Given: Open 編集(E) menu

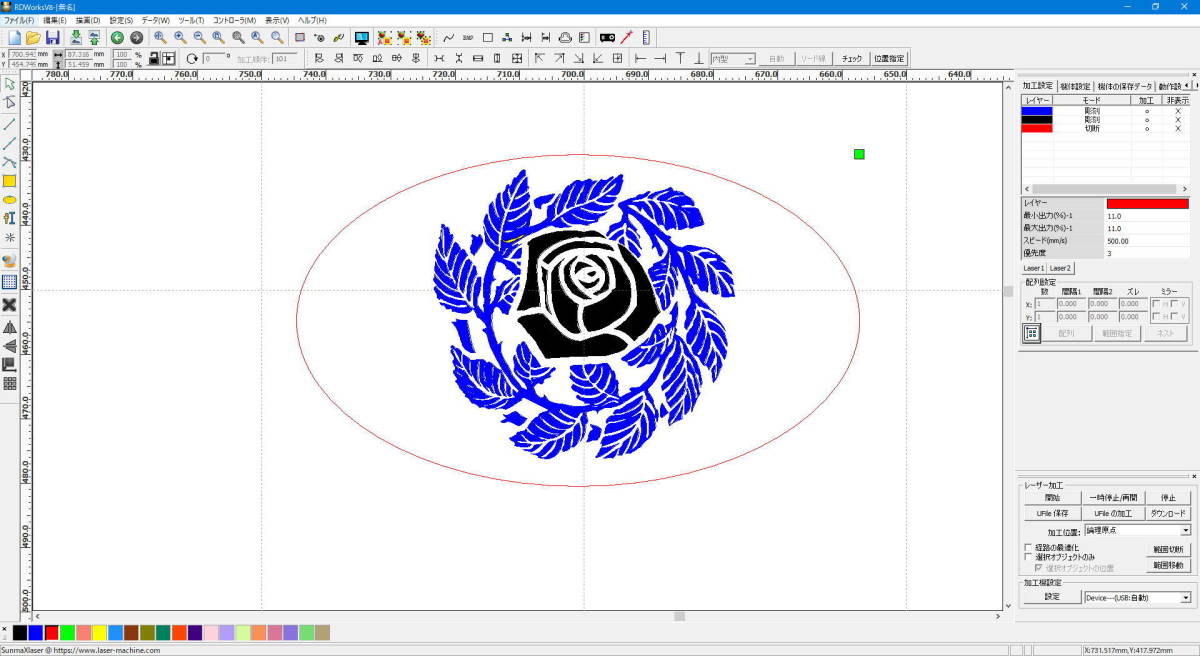Looking at the screenshot, I should point(55,20).
